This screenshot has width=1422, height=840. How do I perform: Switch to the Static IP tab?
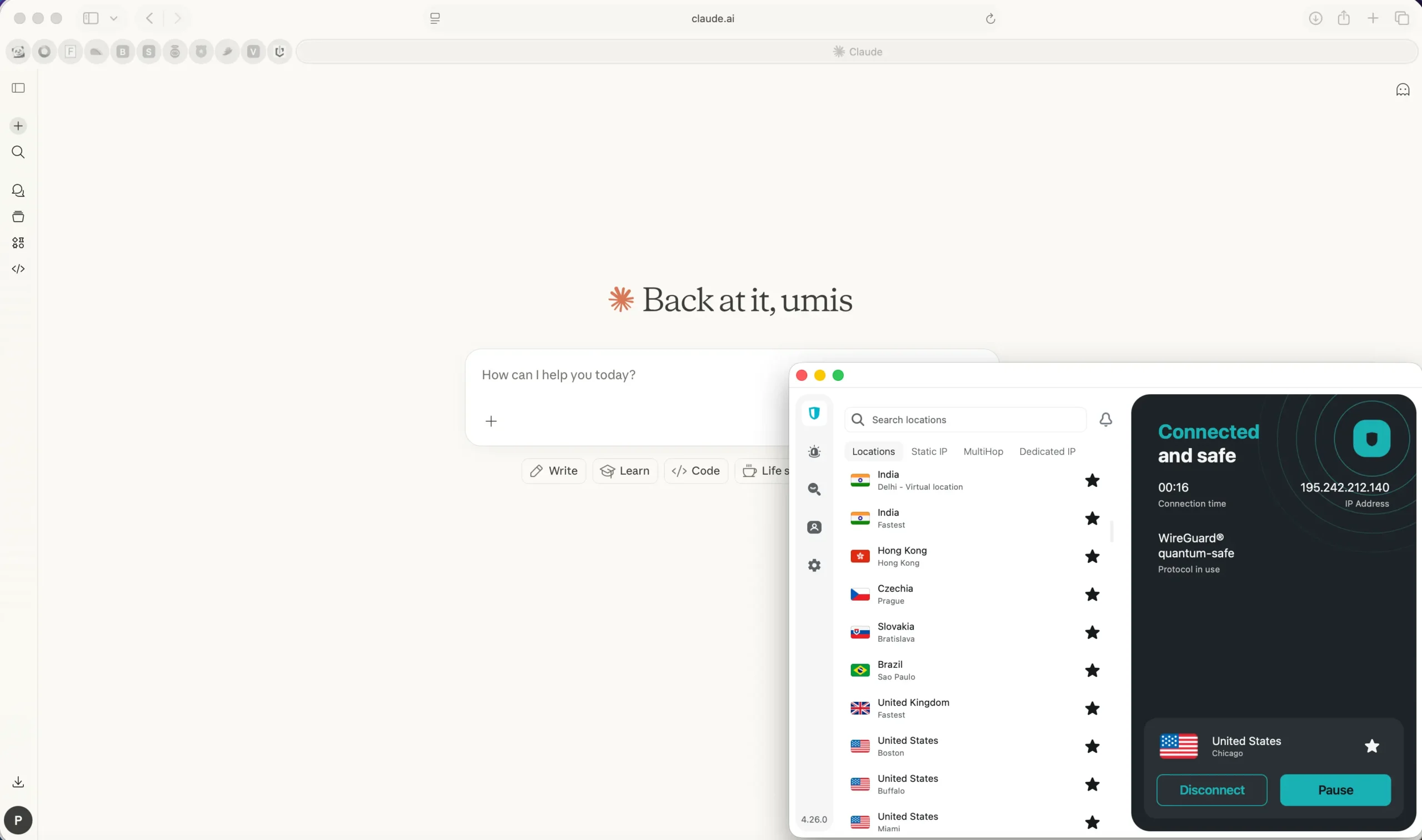point(929,451)
